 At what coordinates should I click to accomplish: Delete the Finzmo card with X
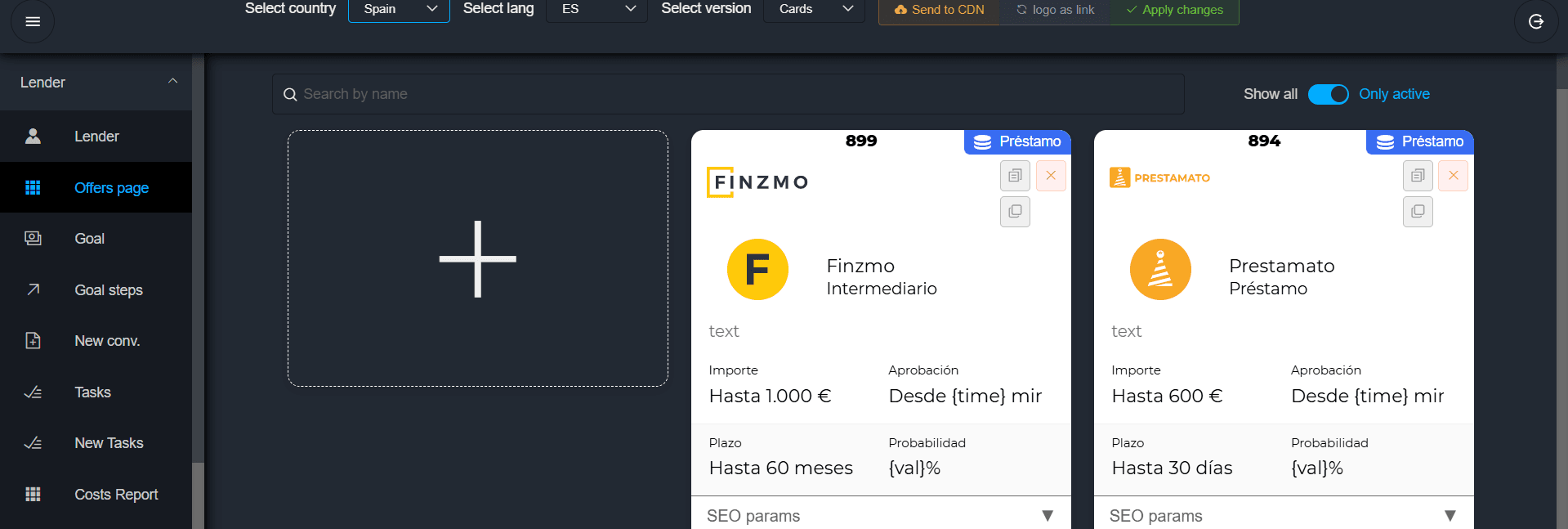click(x=1051, y=176)
